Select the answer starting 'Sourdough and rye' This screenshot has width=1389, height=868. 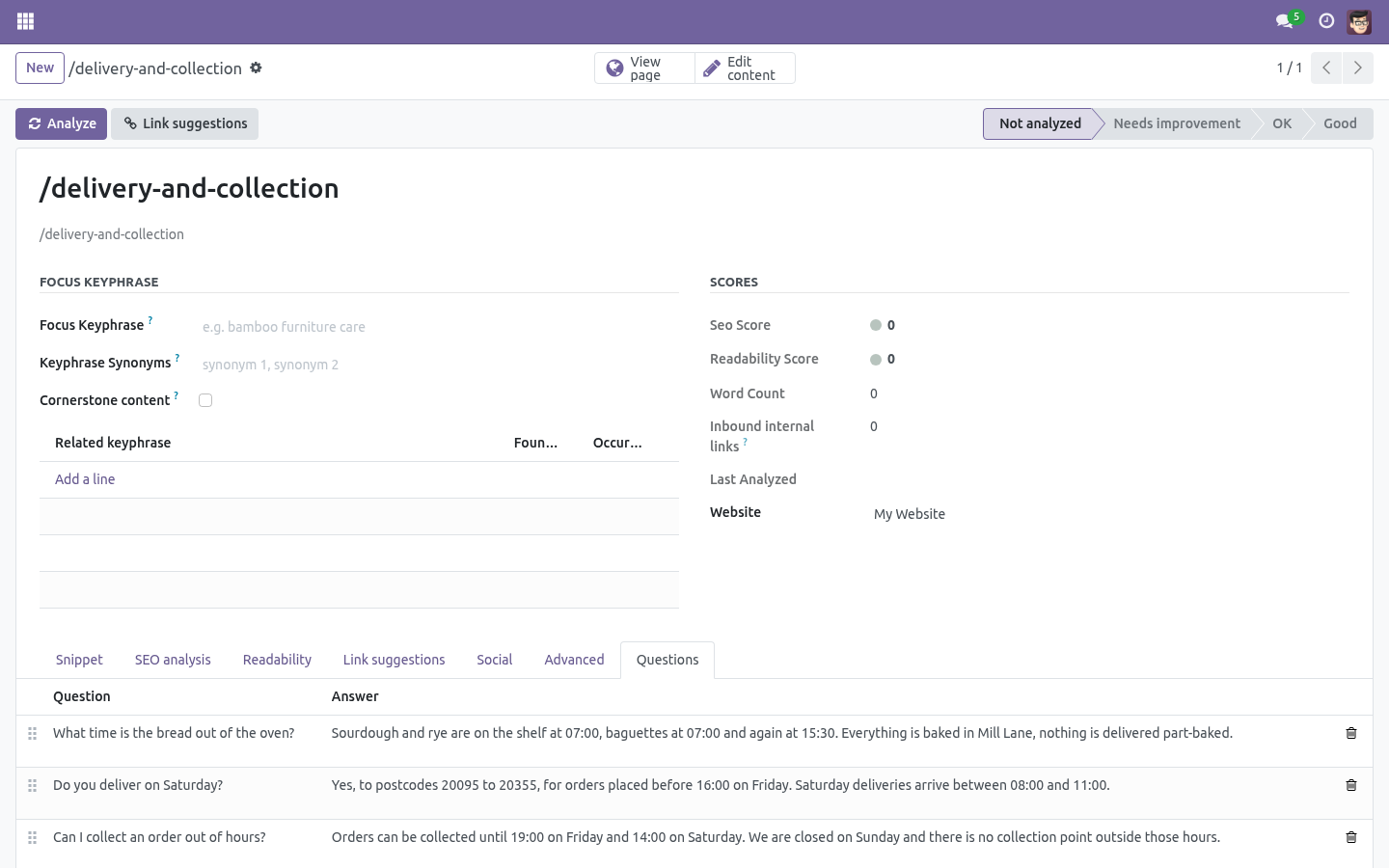(x=782, y=733)
